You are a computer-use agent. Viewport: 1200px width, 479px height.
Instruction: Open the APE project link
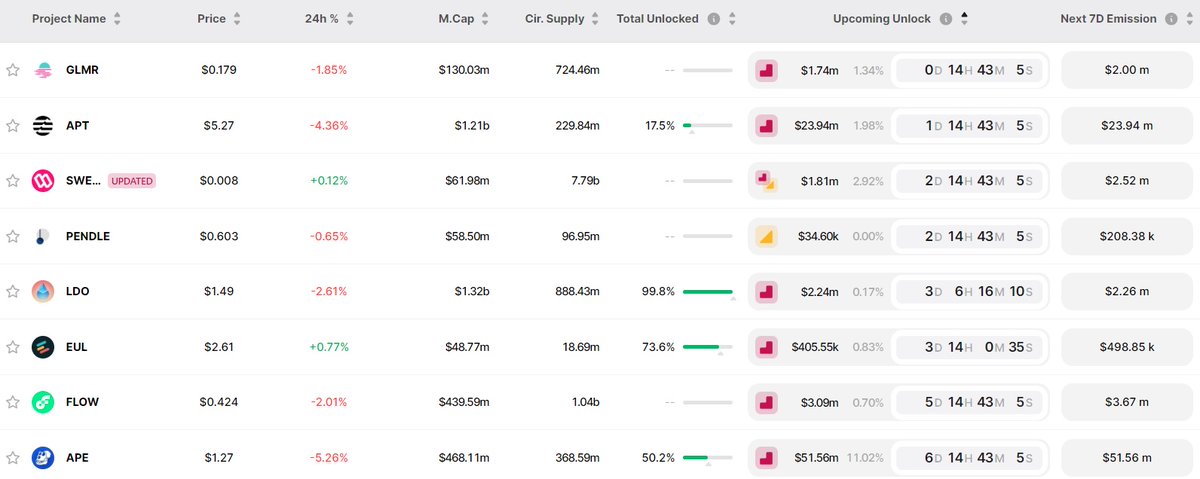pos(77,457)
